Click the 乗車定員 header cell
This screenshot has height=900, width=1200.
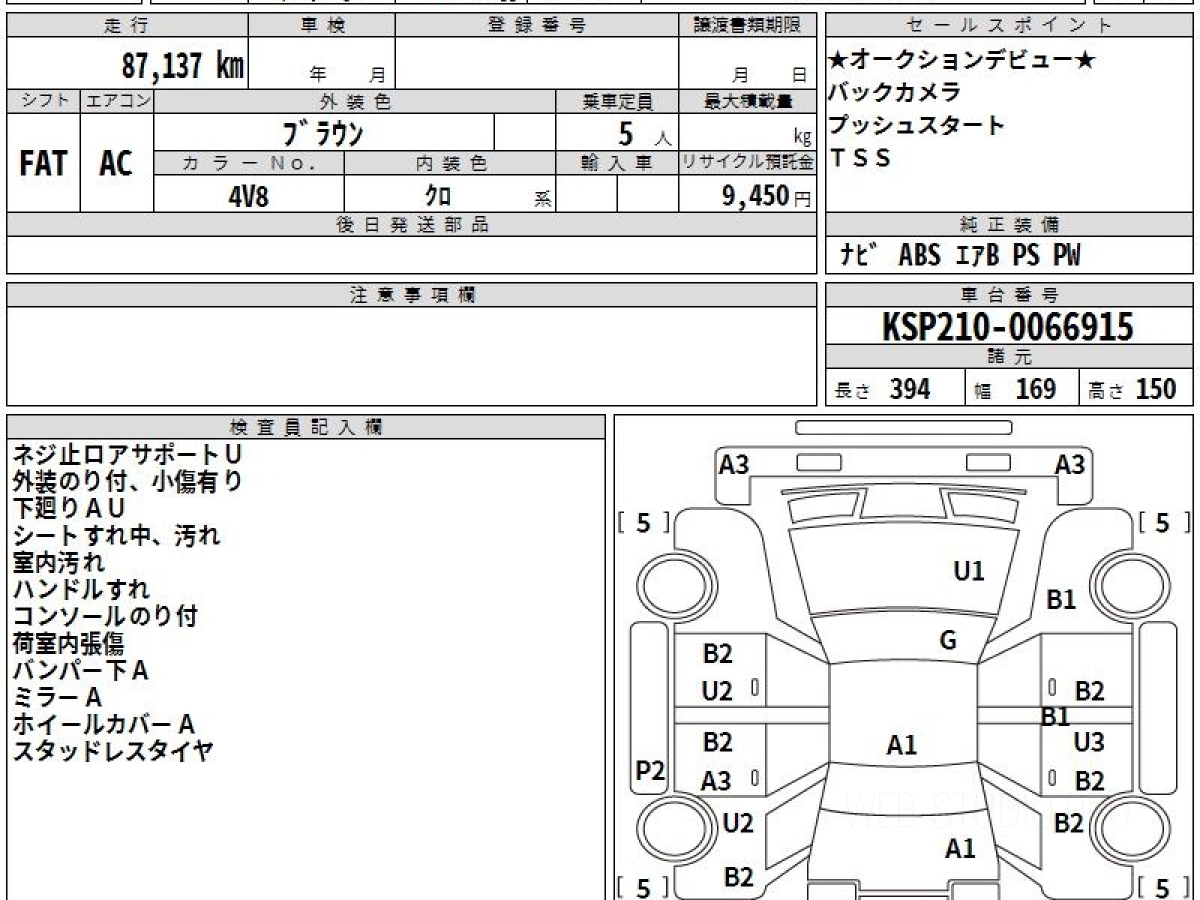(x=617, y=101)
